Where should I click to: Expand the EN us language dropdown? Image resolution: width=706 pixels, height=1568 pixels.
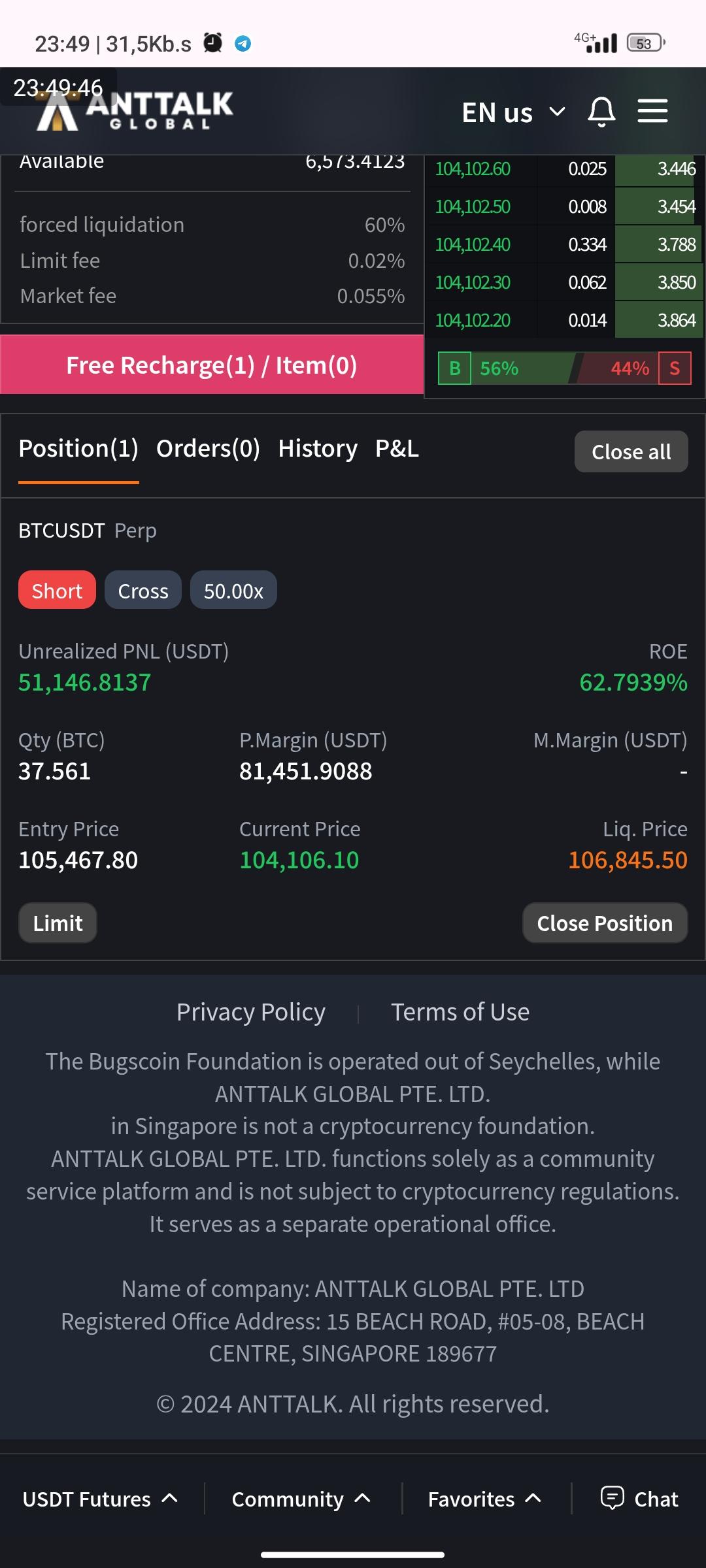tap(513, 112)
